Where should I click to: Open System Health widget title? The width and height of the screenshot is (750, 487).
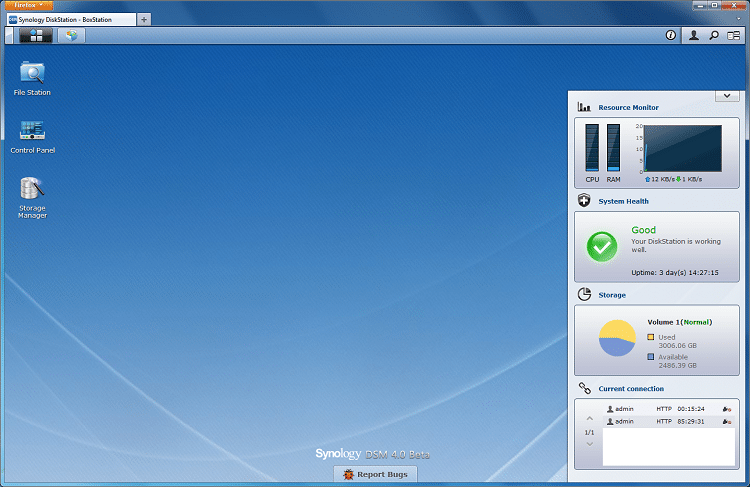tap(623, 201)
